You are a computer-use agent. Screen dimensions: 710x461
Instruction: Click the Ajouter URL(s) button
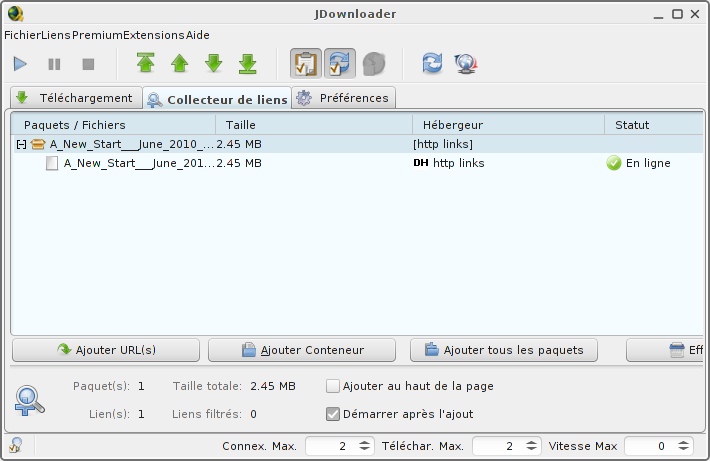106,350
